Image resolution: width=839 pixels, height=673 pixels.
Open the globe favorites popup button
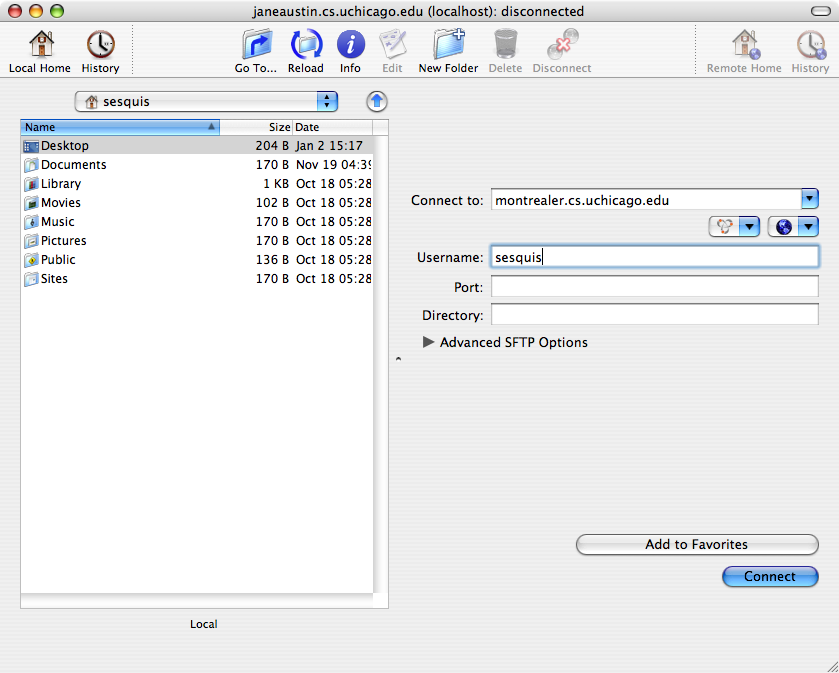(794, 227)
